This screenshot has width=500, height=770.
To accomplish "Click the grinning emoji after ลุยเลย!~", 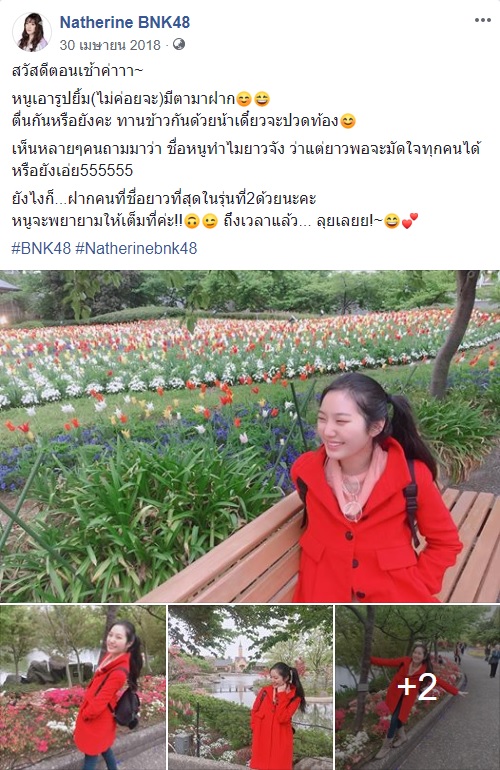I will pyautogui.click(x=391, y=222).
